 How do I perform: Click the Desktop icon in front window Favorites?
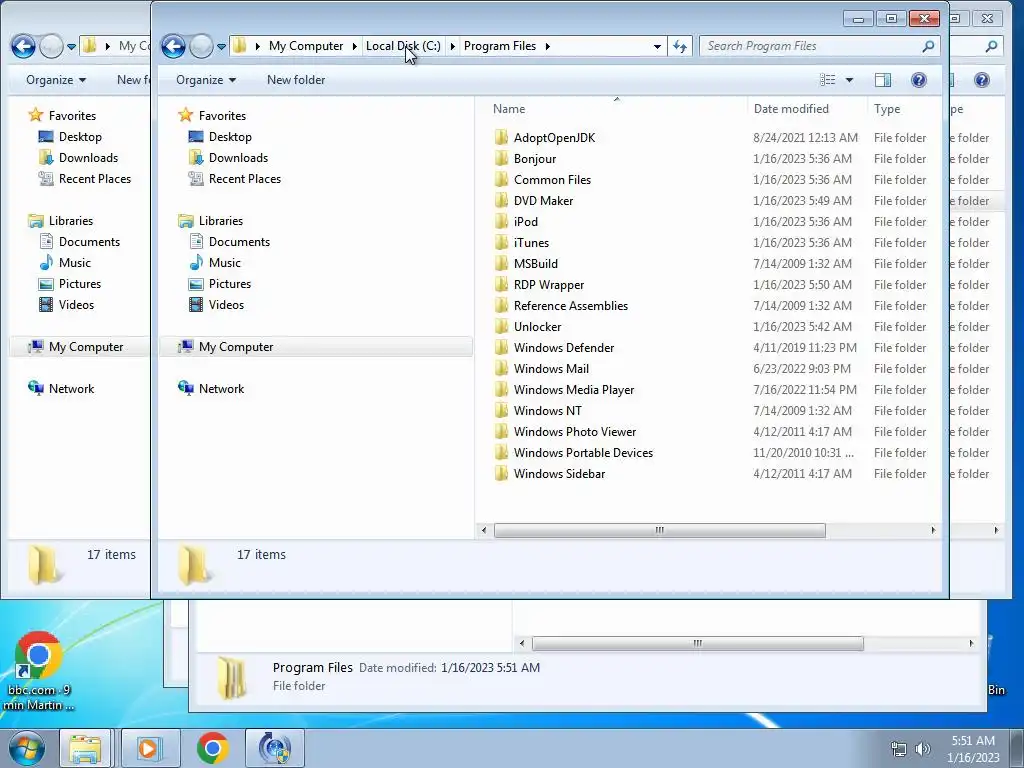point(196,136)
